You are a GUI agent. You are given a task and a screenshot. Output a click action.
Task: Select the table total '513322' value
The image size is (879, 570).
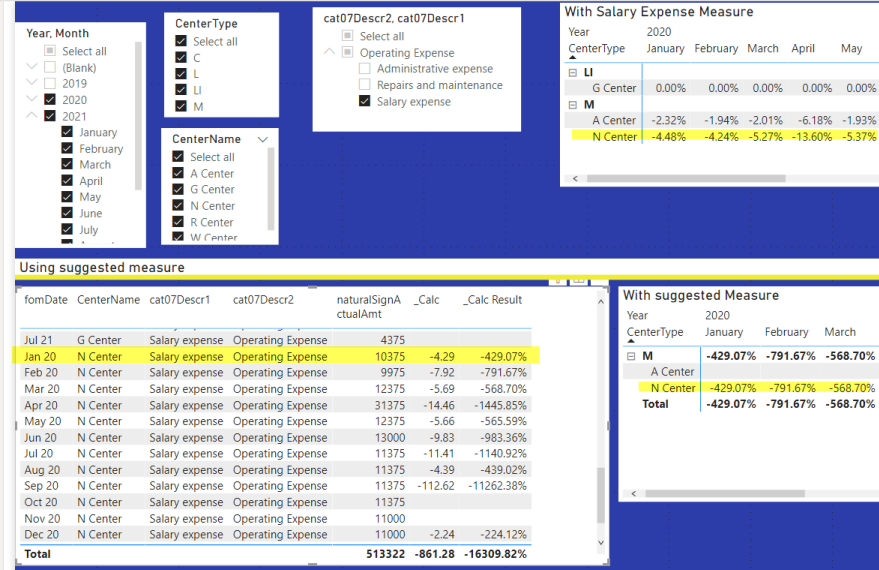[x=386, y=554]
